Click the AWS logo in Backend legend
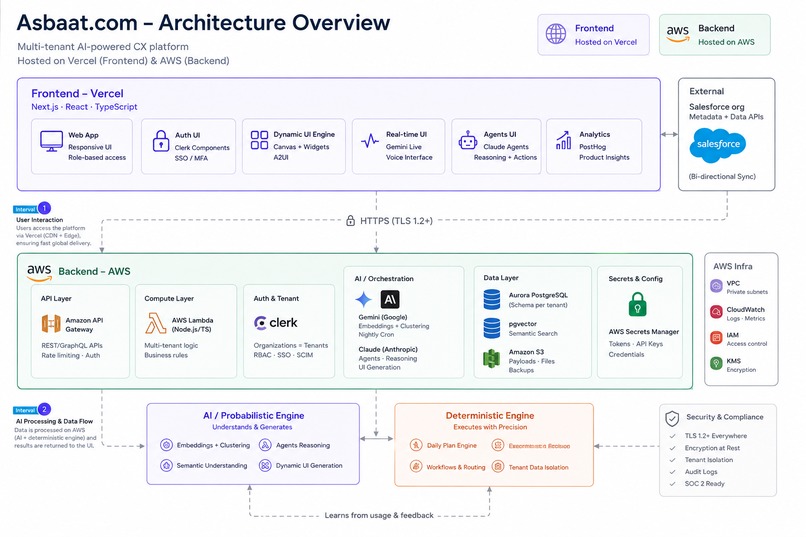The width and height of the screenshot is (806, 537). [x=678, y=34]
